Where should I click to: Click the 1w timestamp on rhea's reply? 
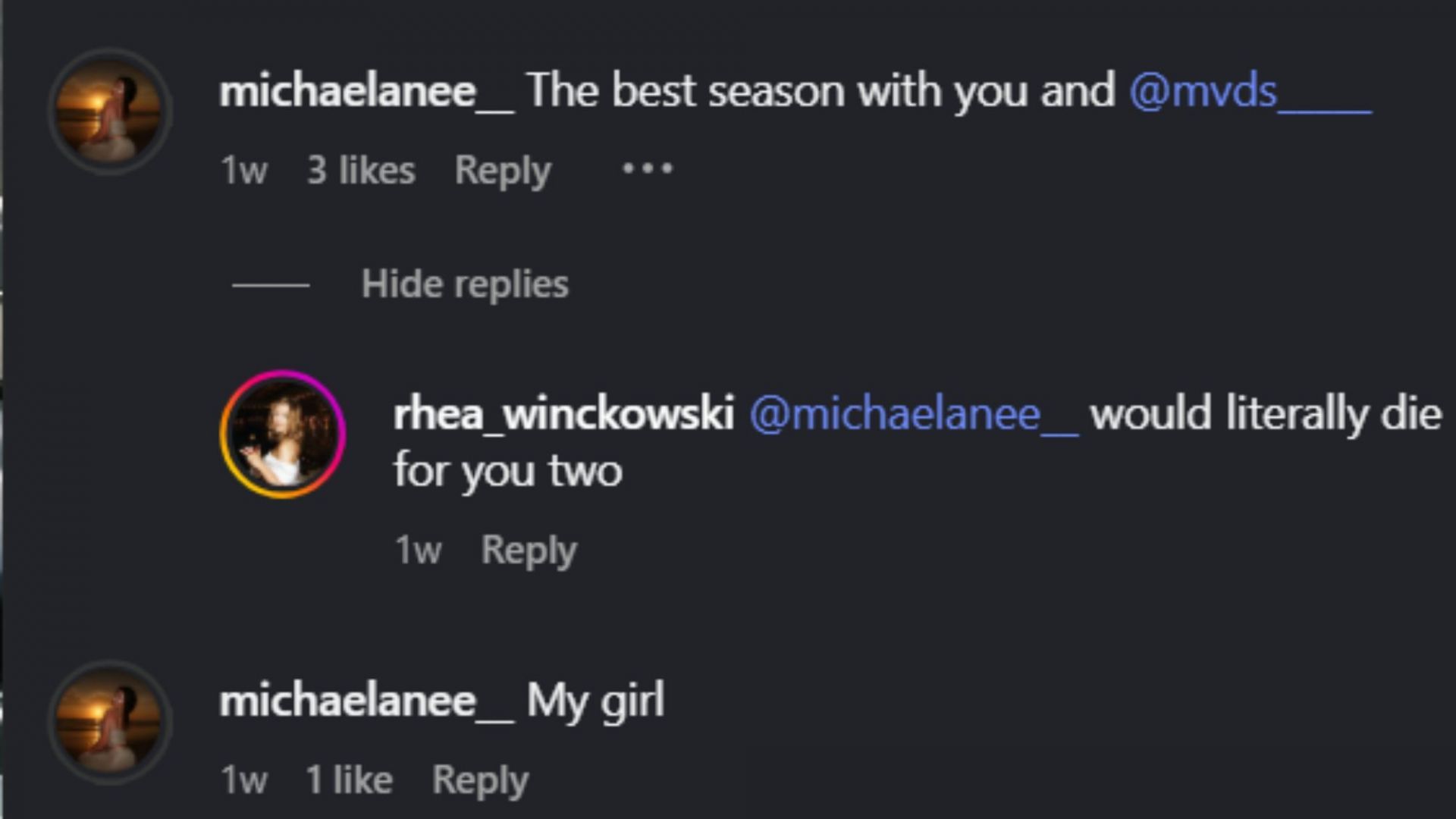[x=418, y=551]
